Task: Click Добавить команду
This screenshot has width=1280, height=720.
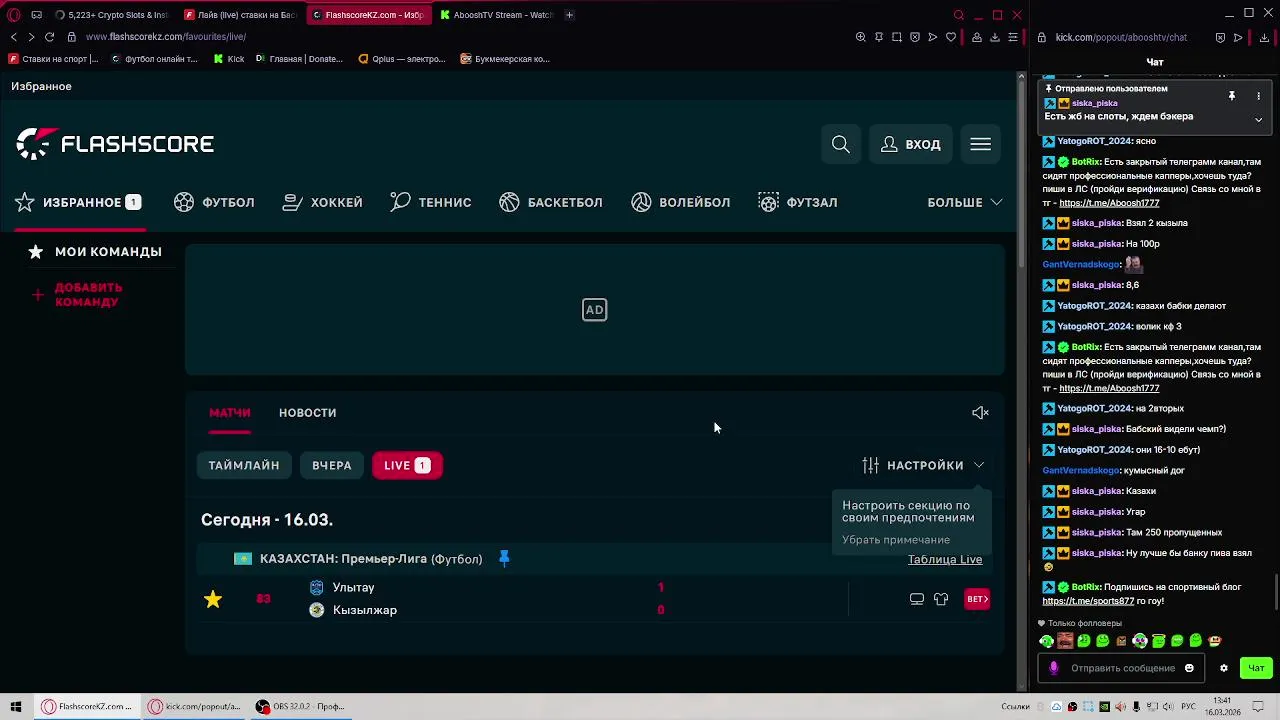Action: 77,295
